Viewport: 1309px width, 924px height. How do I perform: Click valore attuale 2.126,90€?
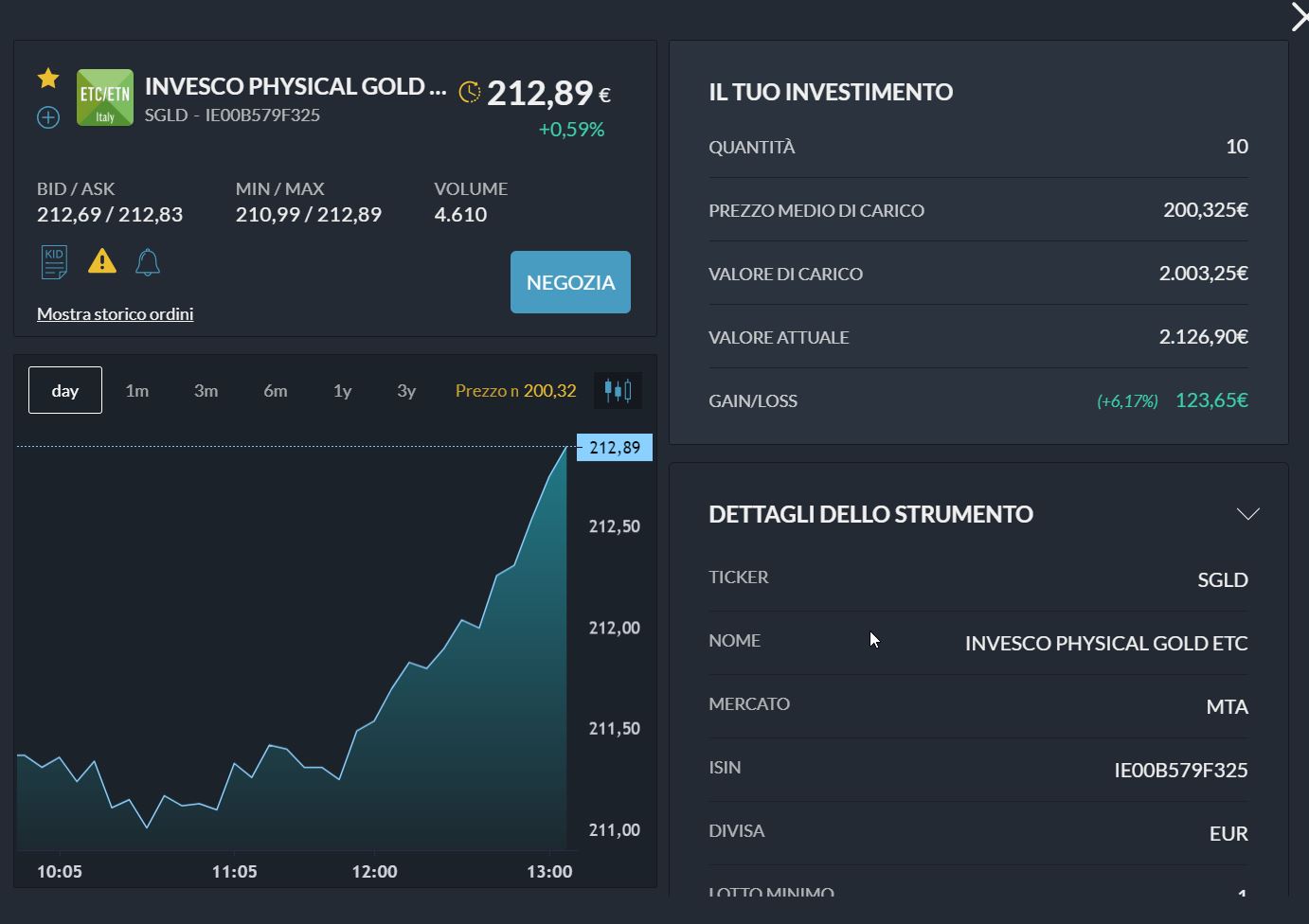click(x=1203, y=336)
